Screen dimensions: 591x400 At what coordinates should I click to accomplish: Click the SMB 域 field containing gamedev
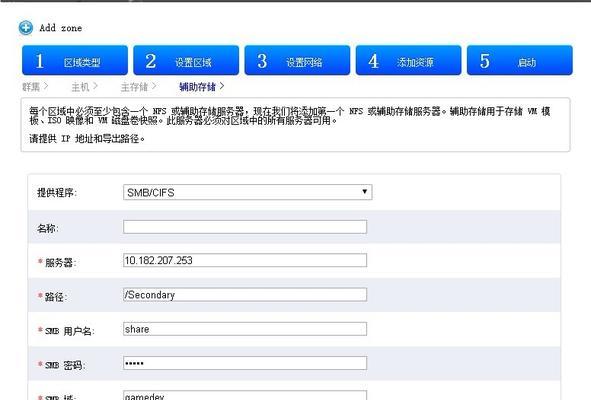coord(245,395)
